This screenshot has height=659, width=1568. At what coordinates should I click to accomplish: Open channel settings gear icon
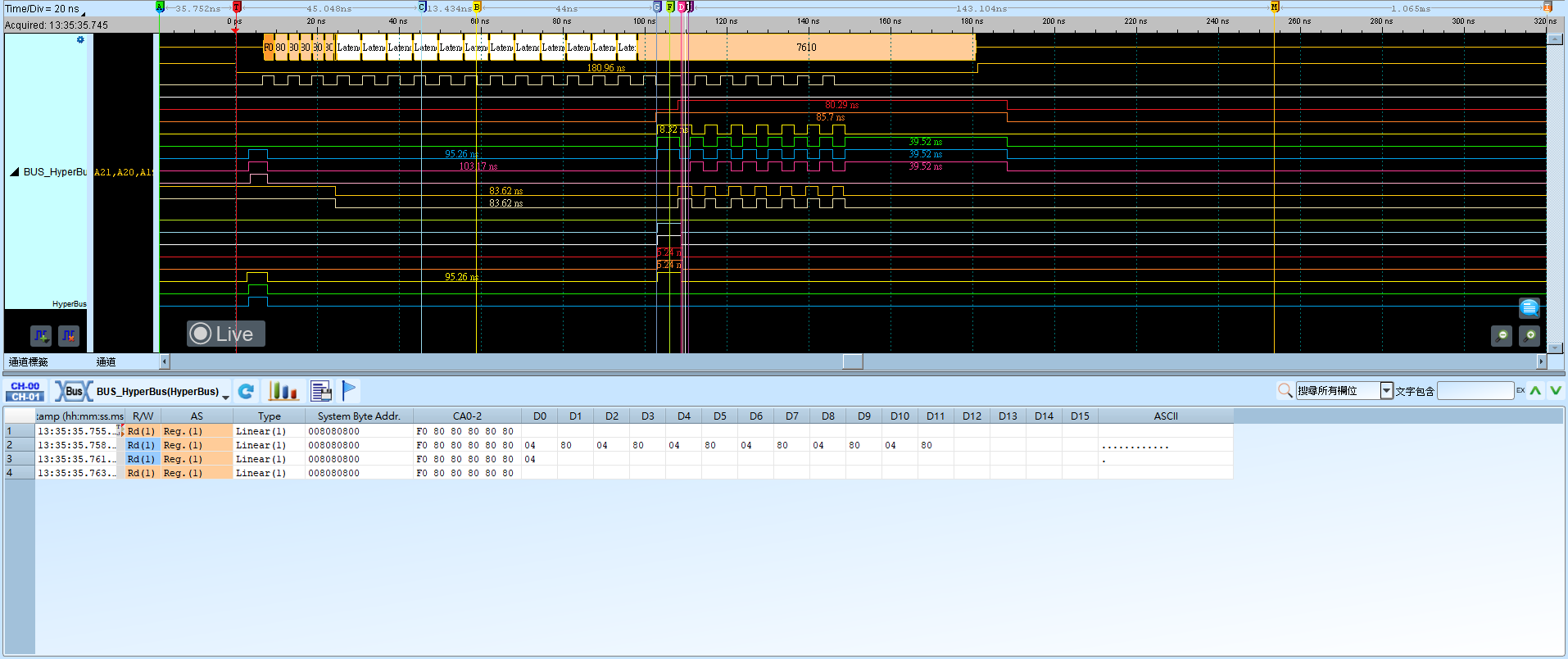pos(80,39)
